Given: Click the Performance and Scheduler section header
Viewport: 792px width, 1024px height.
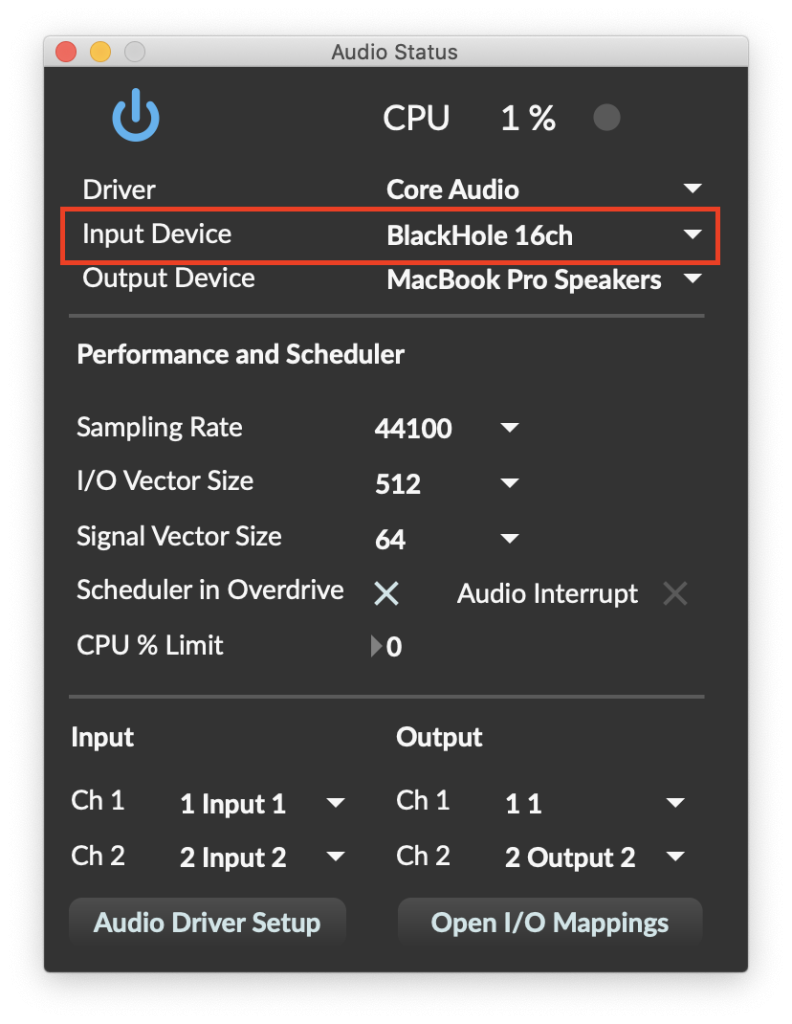Looking at the screenshot, I should tap(240, 354).
